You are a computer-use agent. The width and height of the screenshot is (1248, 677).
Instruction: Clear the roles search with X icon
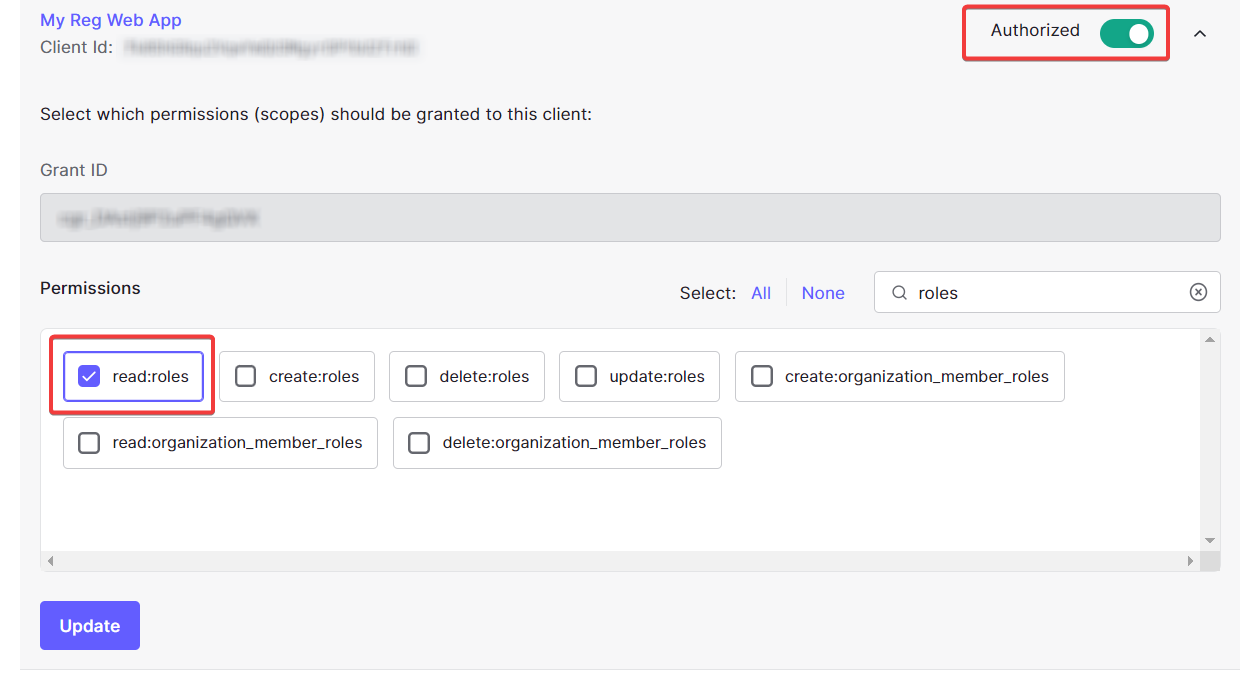[x=1198, y=292]
